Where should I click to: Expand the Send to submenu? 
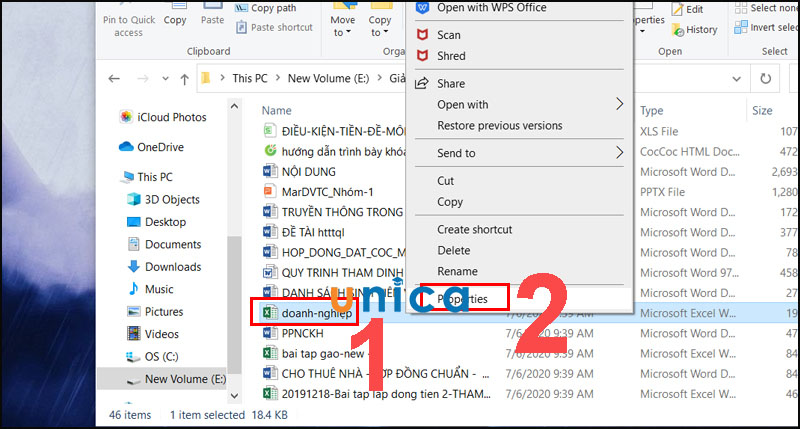coord(456,153)
